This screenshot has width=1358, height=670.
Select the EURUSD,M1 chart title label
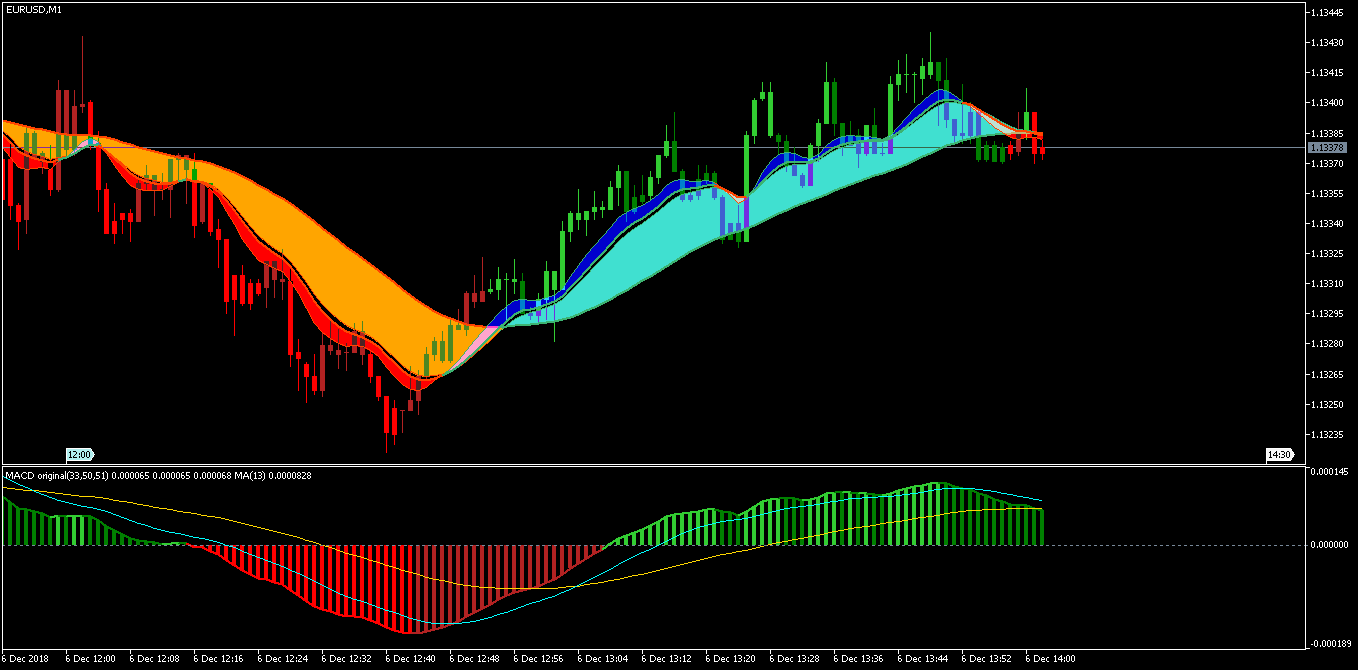pos(33,9)
